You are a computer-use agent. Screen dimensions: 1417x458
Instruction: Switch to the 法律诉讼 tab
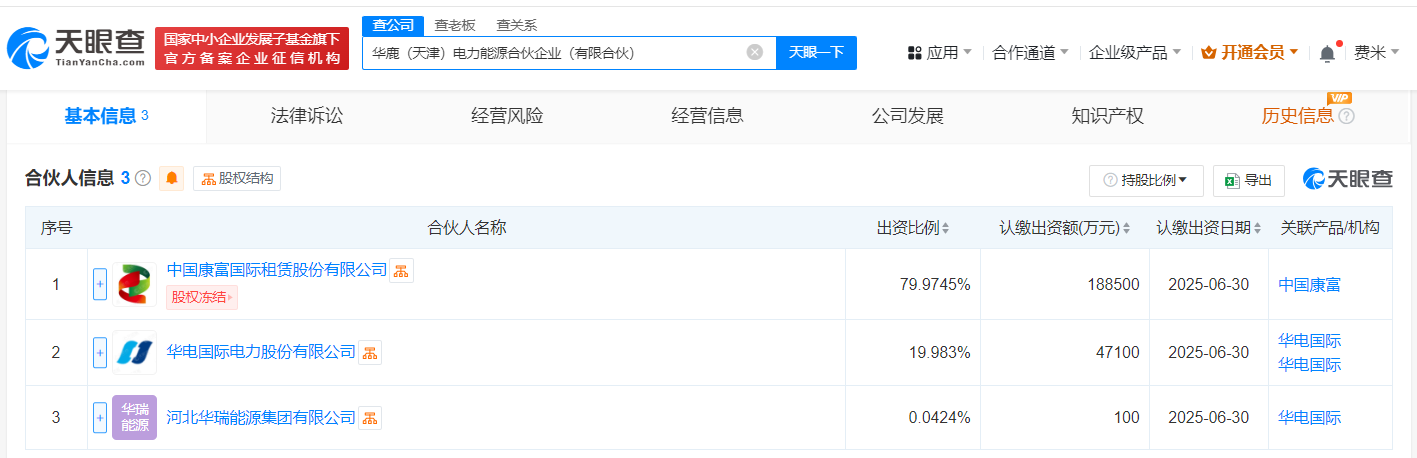coord(306,116)
